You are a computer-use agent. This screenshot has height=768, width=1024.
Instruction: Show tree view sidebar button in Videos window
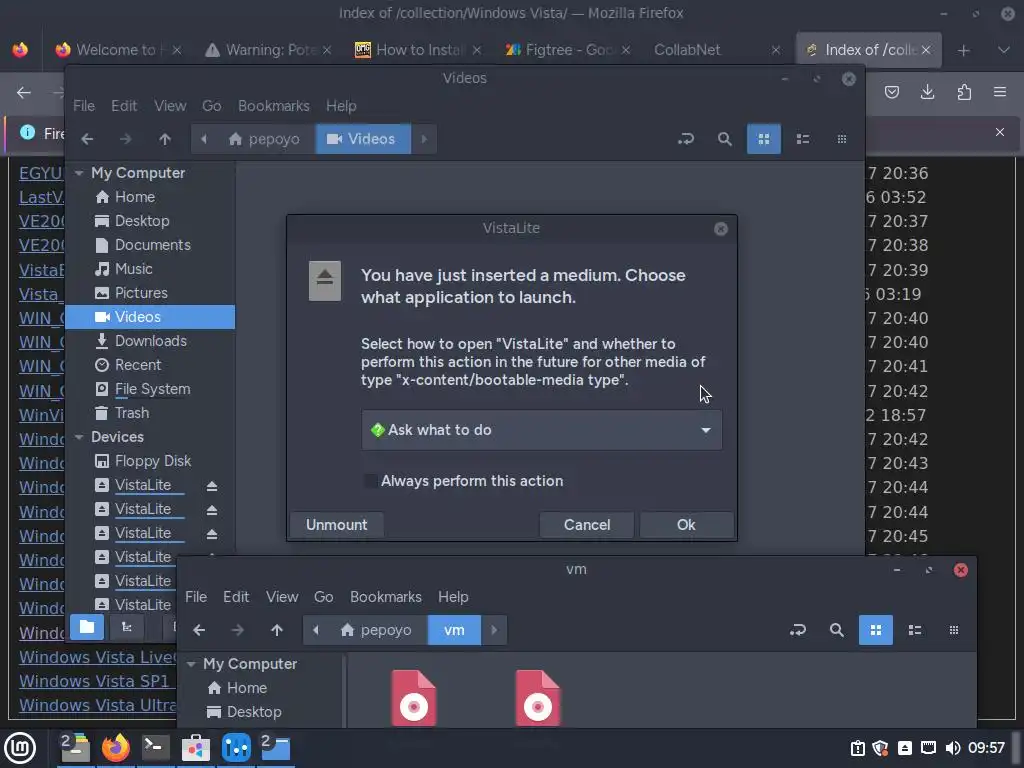(x=127, y=628)
